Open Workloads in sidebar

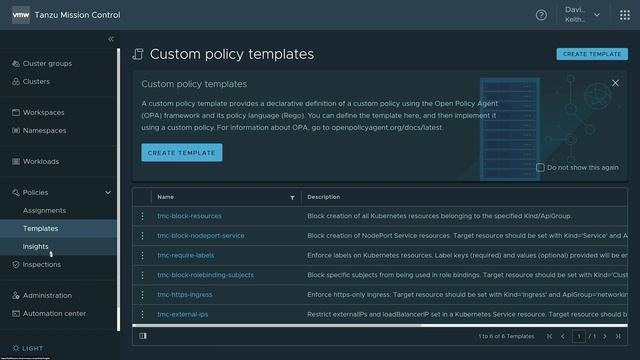(x=41, y=162)
